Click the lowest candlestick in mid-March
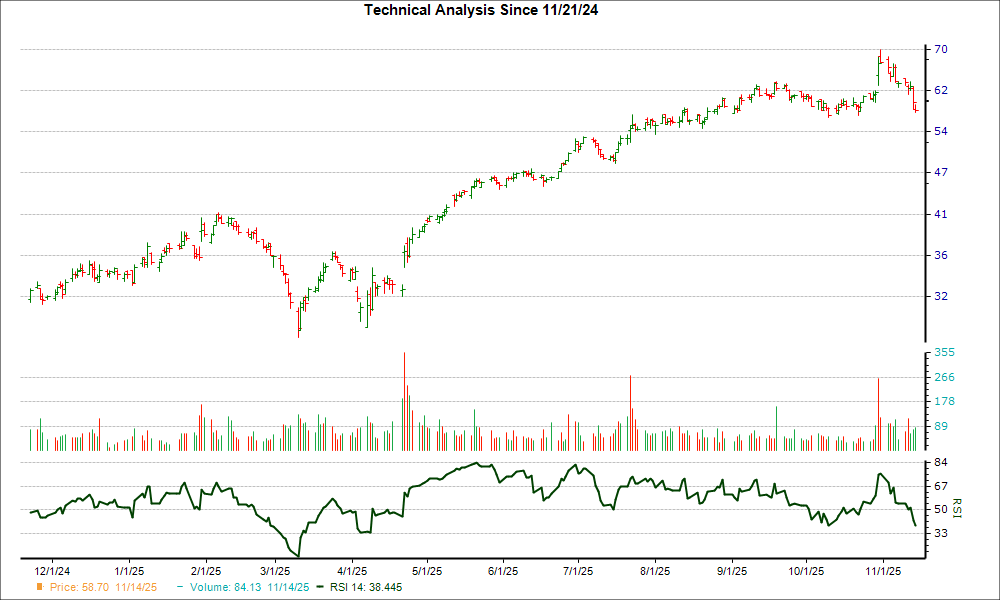1000x600 pixels. [x=298, y=320]
